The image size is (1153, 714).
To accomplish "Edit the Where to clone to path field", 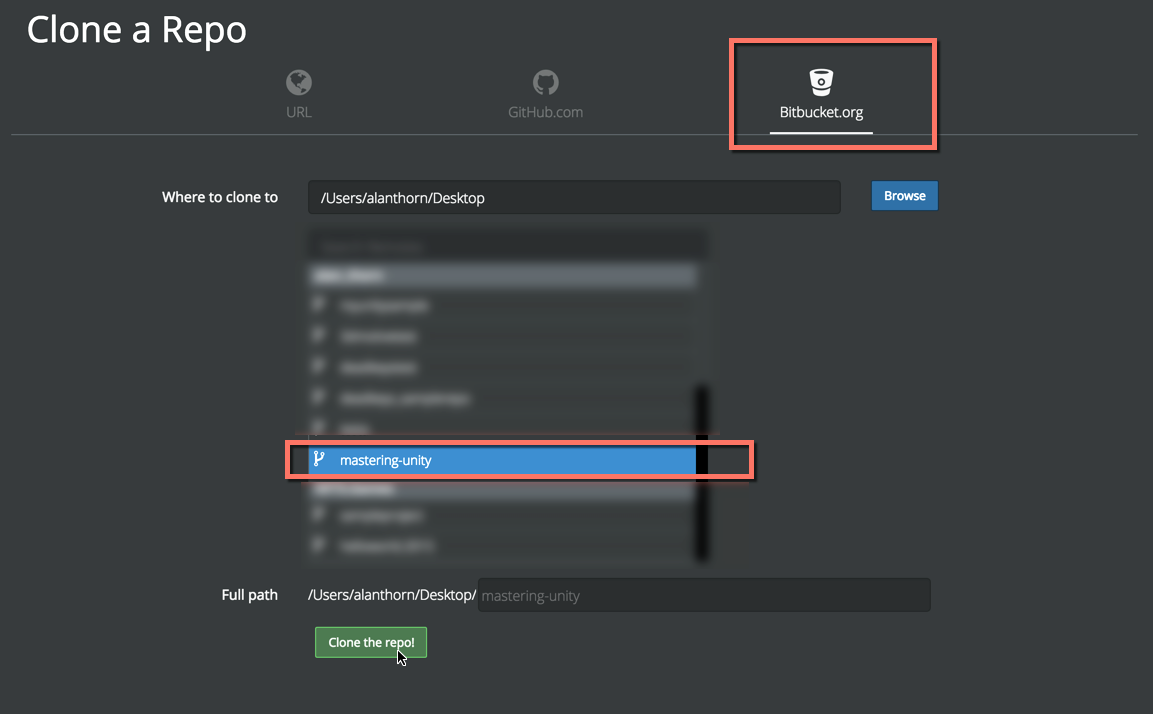I will (x=574, y=197).
